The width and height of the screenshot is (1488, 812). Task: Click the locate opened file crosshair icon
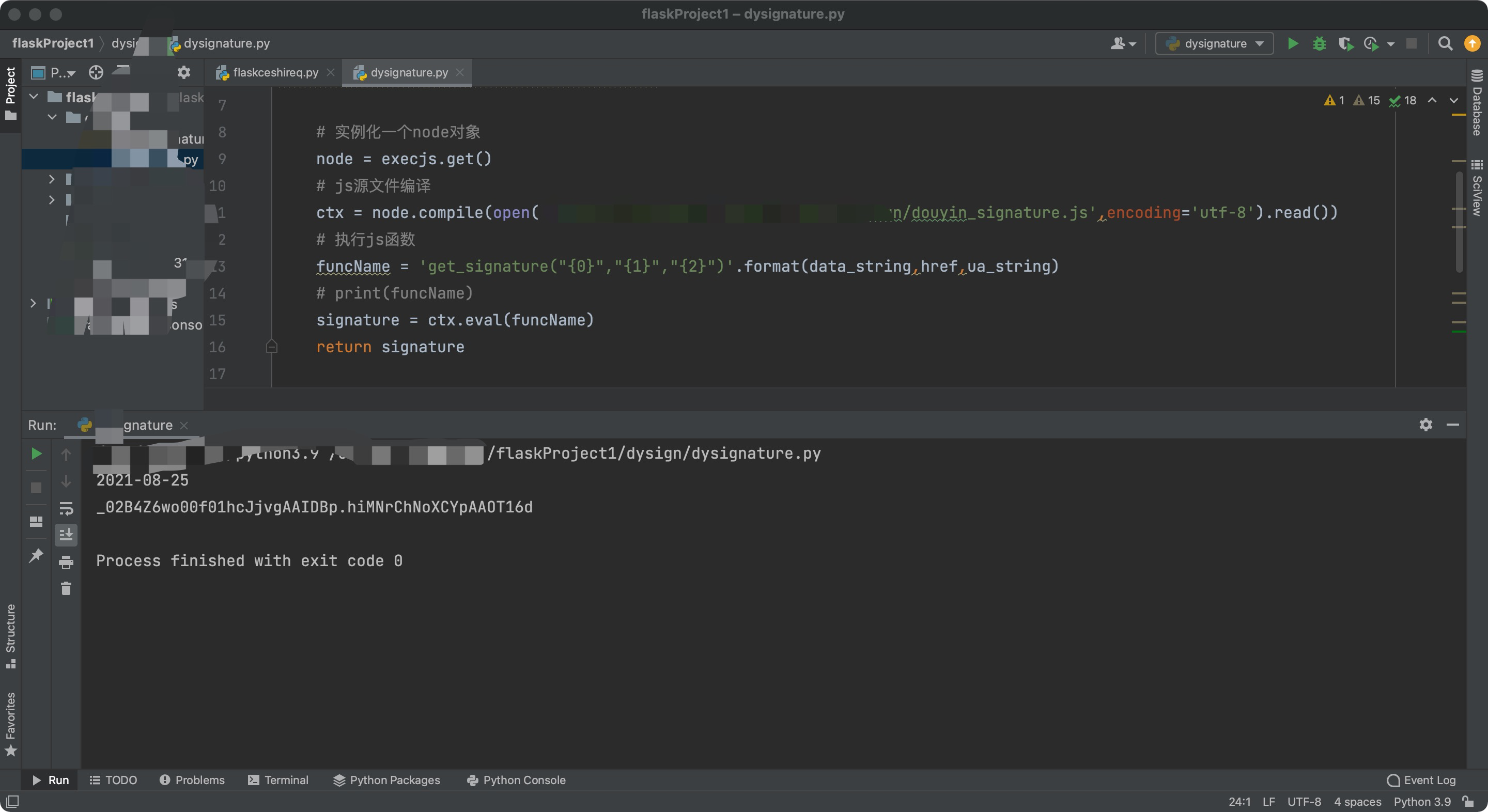pos(96,72)
